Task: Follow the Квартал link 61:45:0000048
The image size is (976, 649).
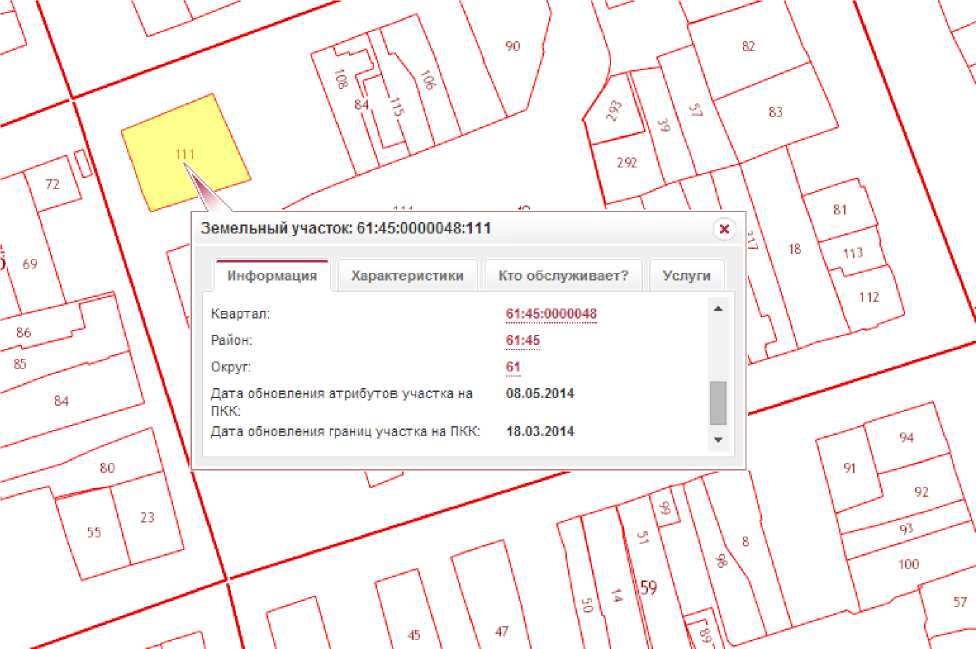Action: click(551, 314)
